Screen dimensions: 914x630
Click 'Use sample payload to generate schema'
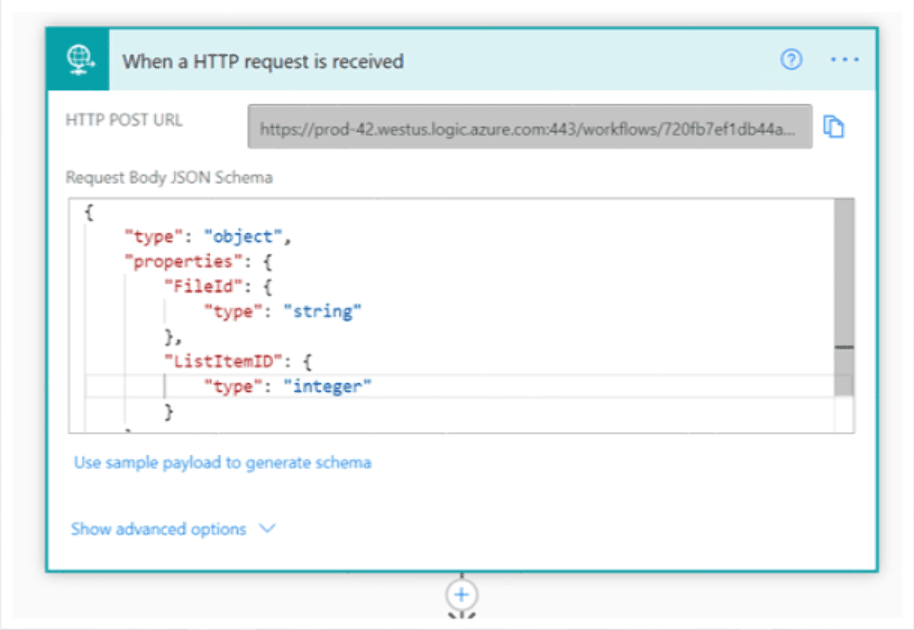[x=222, y=463]
